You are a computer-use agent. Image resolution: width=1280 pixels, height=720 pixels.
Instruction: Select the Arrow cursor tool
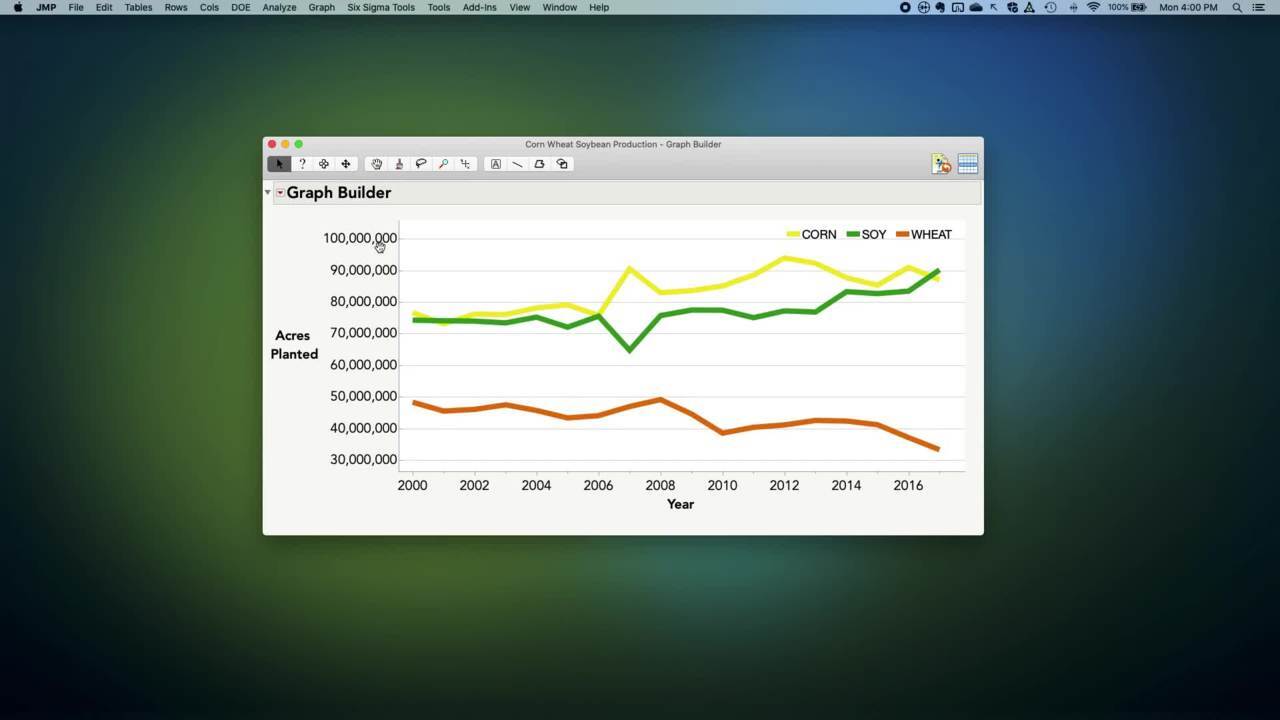(279, 164)
